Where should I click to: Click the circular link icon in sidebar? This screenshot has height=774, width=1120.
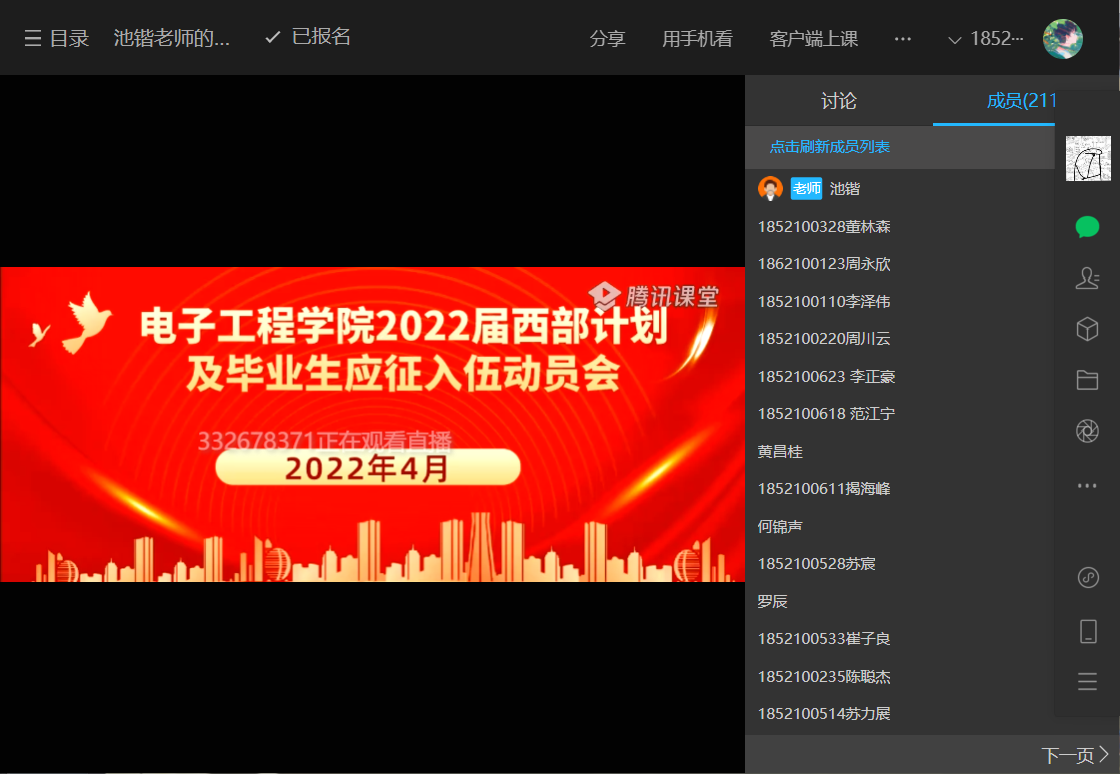[x=1087, y=578]
